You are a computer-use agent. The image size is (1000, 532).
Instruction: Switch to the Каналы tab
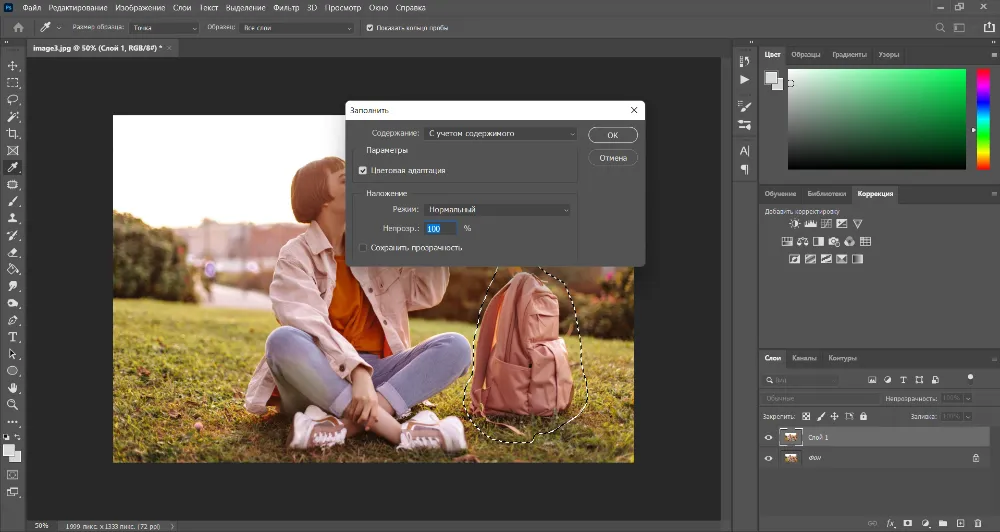(x=804, y=358)
